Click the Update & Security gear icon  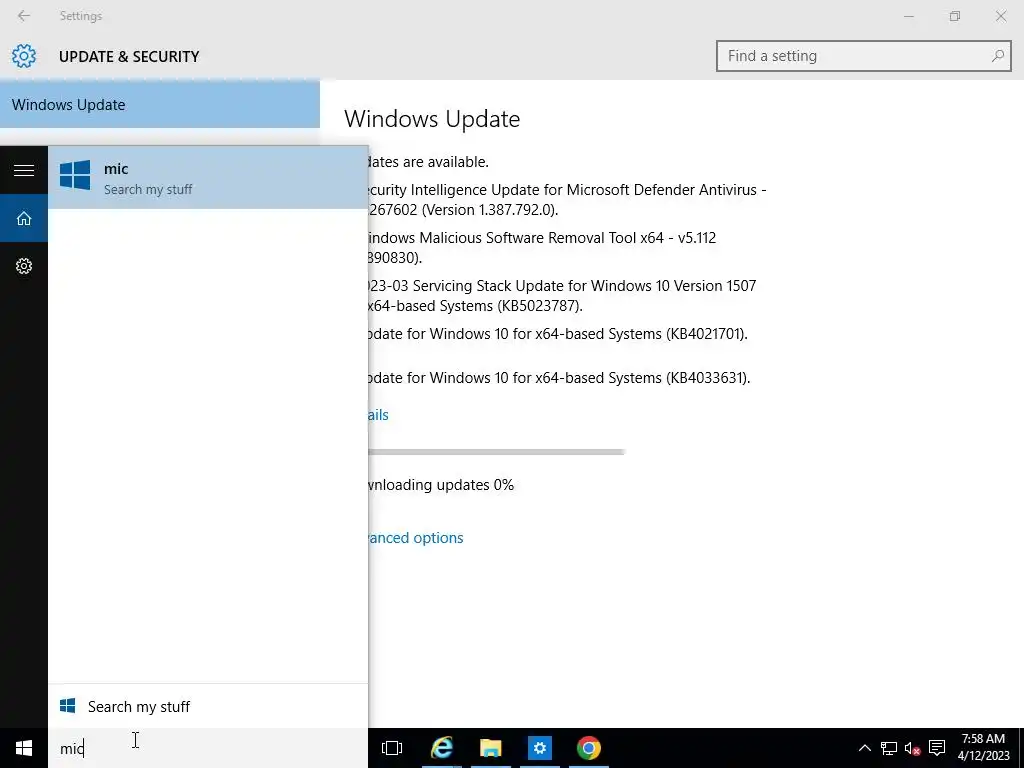tap(24, 56)
